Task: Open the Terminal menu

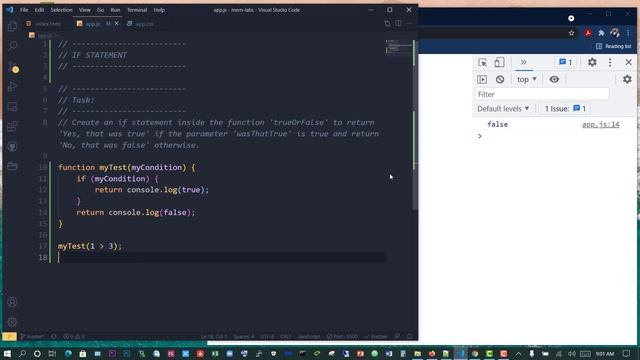Action: (x=137, y=10)
